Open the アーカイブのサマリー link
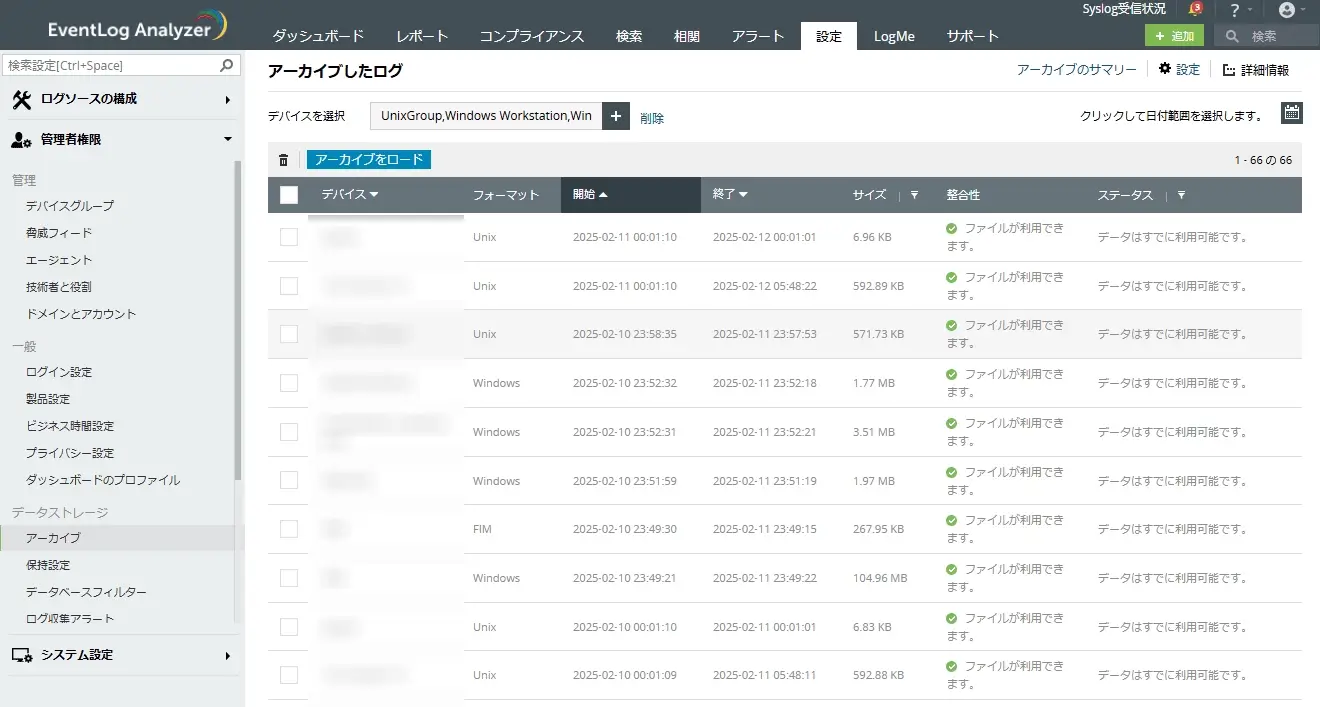This screenshot has height=707, width=1320. tap(1076, 70)
